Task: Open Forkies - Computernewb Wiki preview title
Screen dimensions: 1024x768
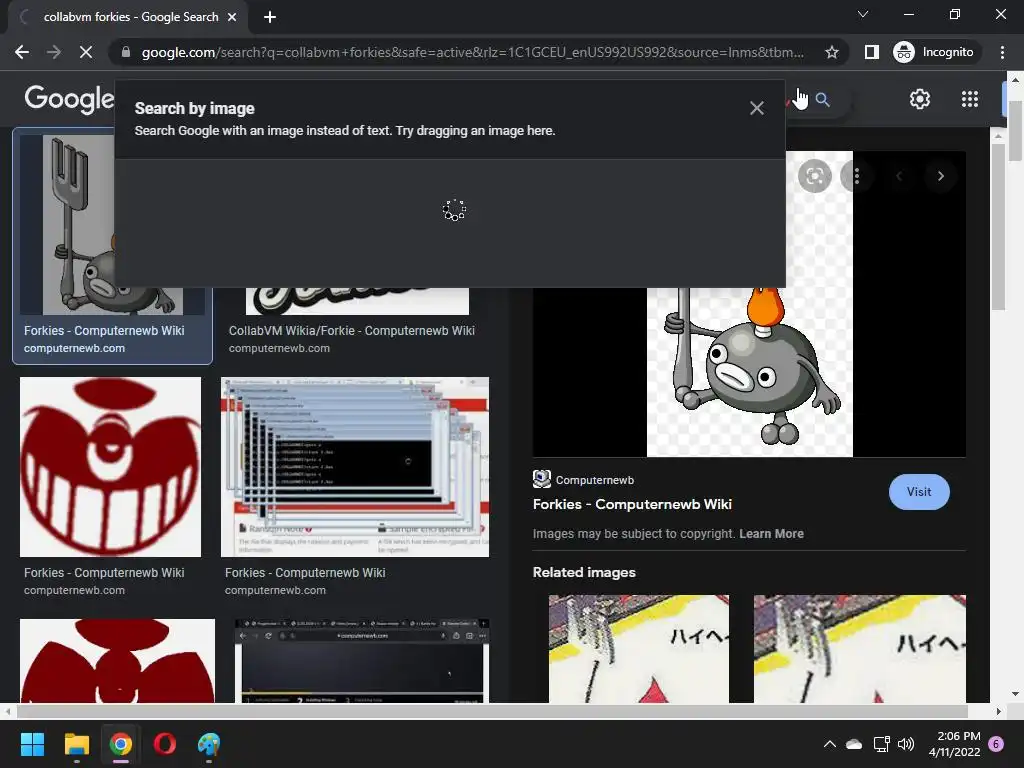Action: tap(632, 504)
